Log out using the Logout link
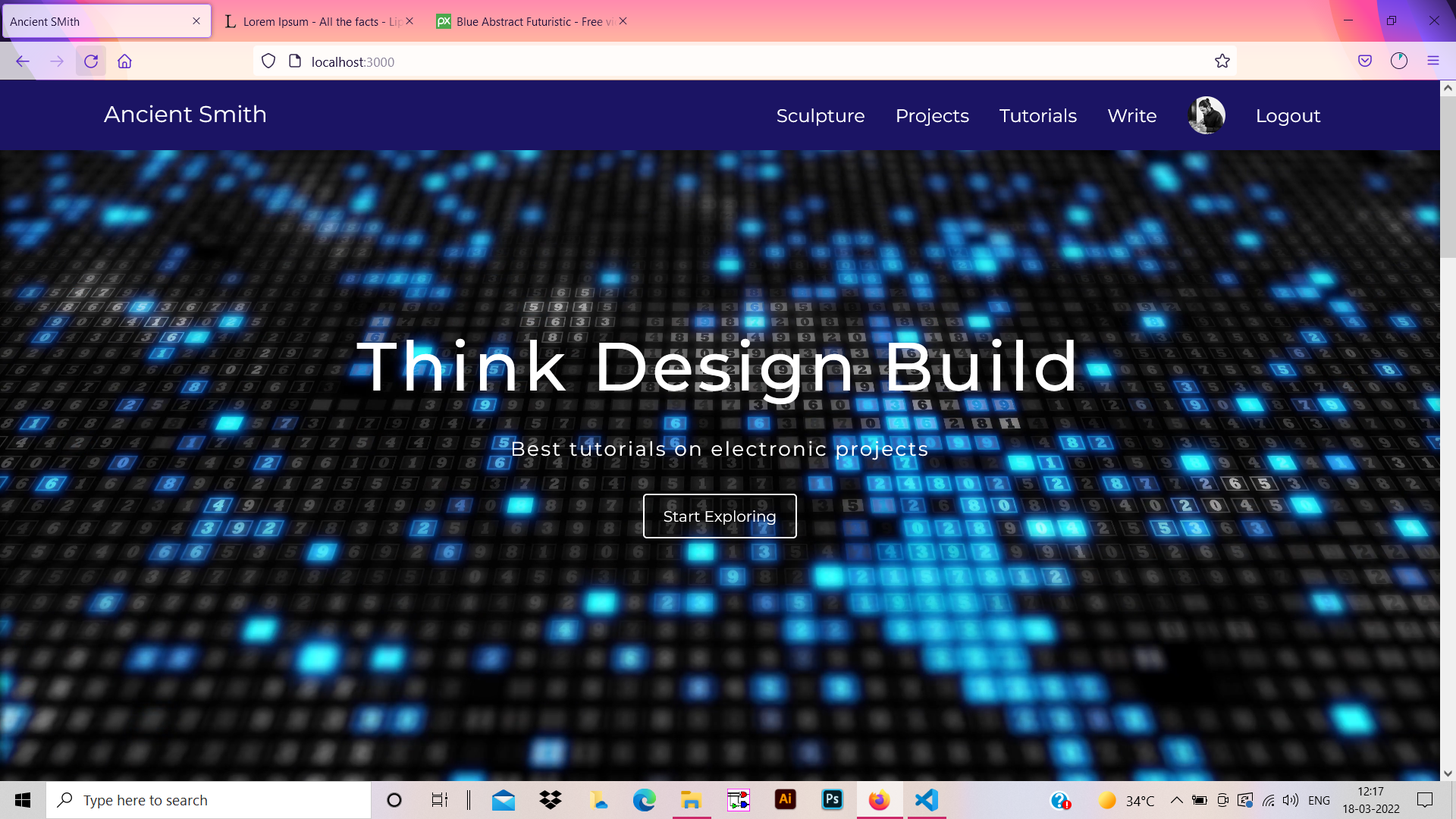Viewport: 1456px width, 819px height. pyautogui.click(x=1288, y=115)
